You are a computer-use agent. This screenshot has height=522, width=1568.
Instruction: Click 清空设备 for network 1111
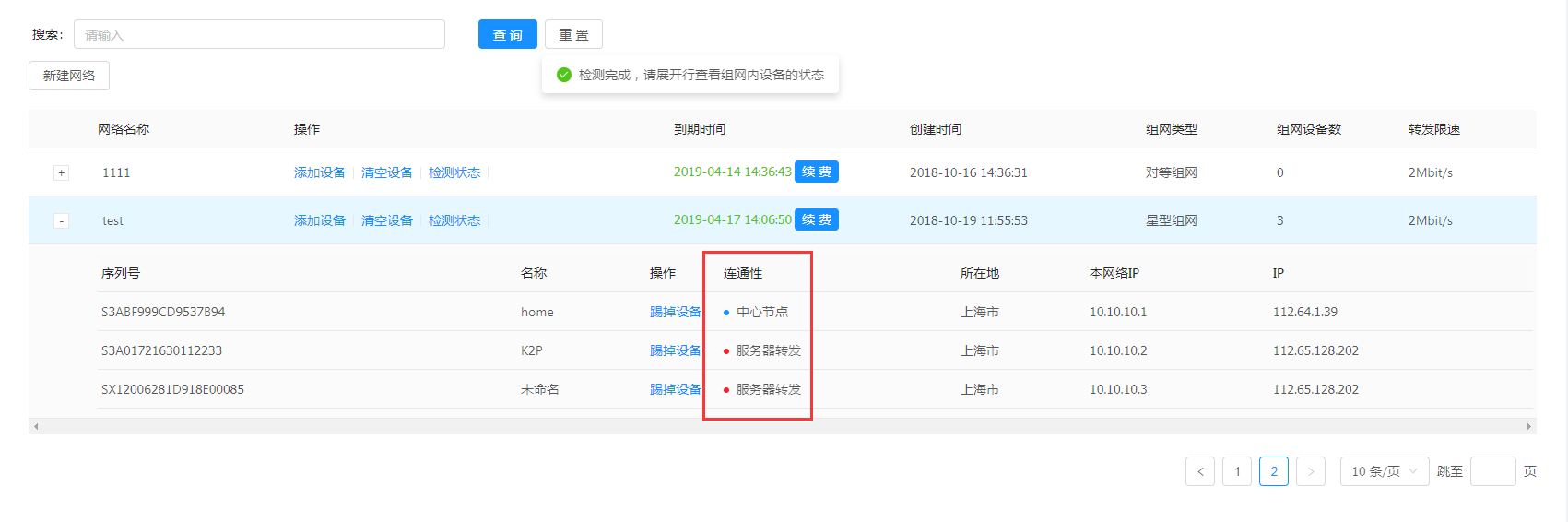coord(387,172)
